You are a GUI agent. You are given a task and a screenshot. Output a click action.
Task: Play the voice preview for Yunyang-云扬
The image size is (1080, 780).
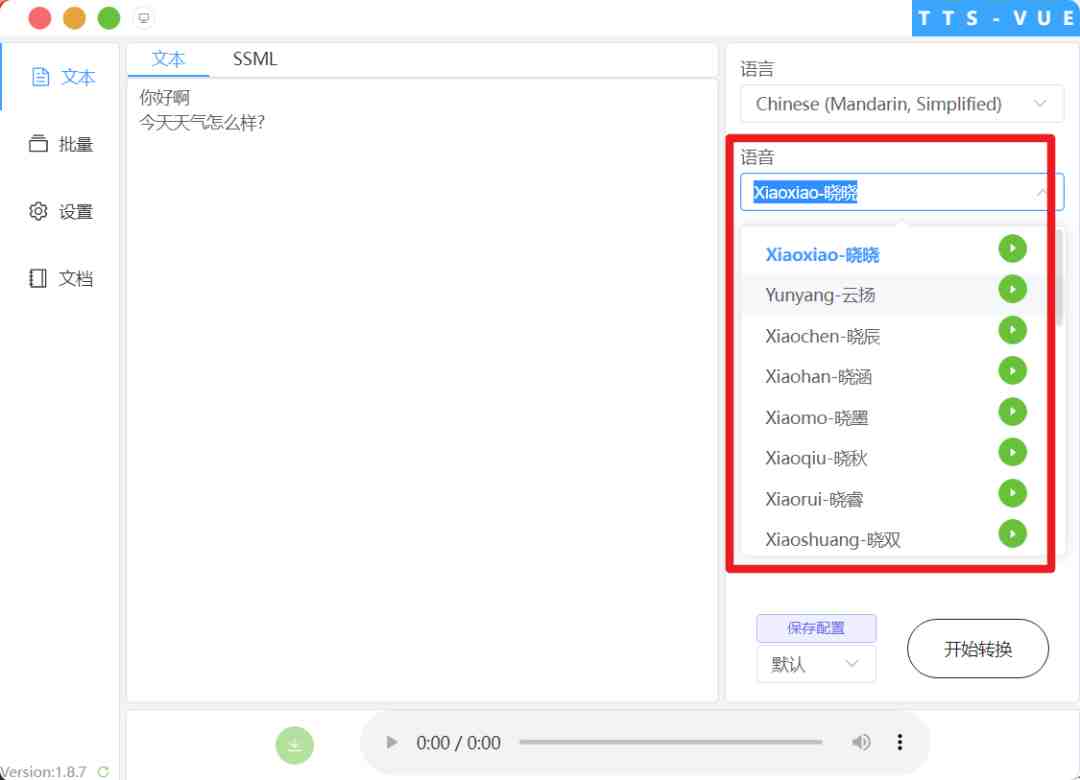click(1012, 289)
